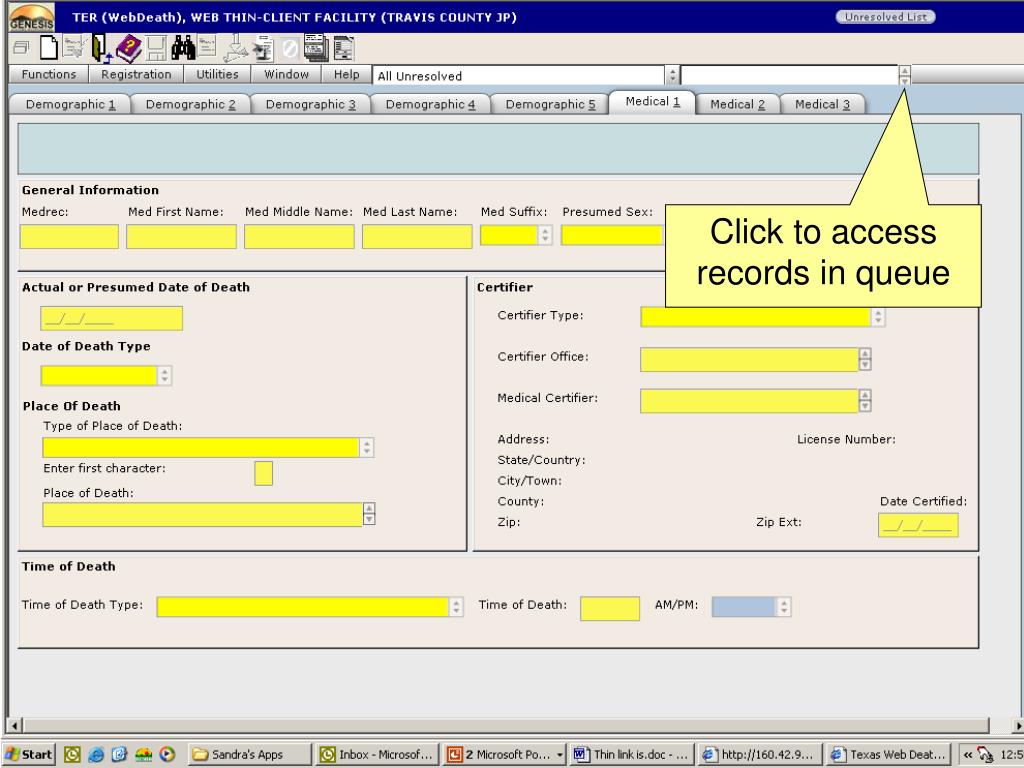Switch to the Demographic 5 tab
The image size is (1024, 768).
pyautogui.click(x=550, y=104)
